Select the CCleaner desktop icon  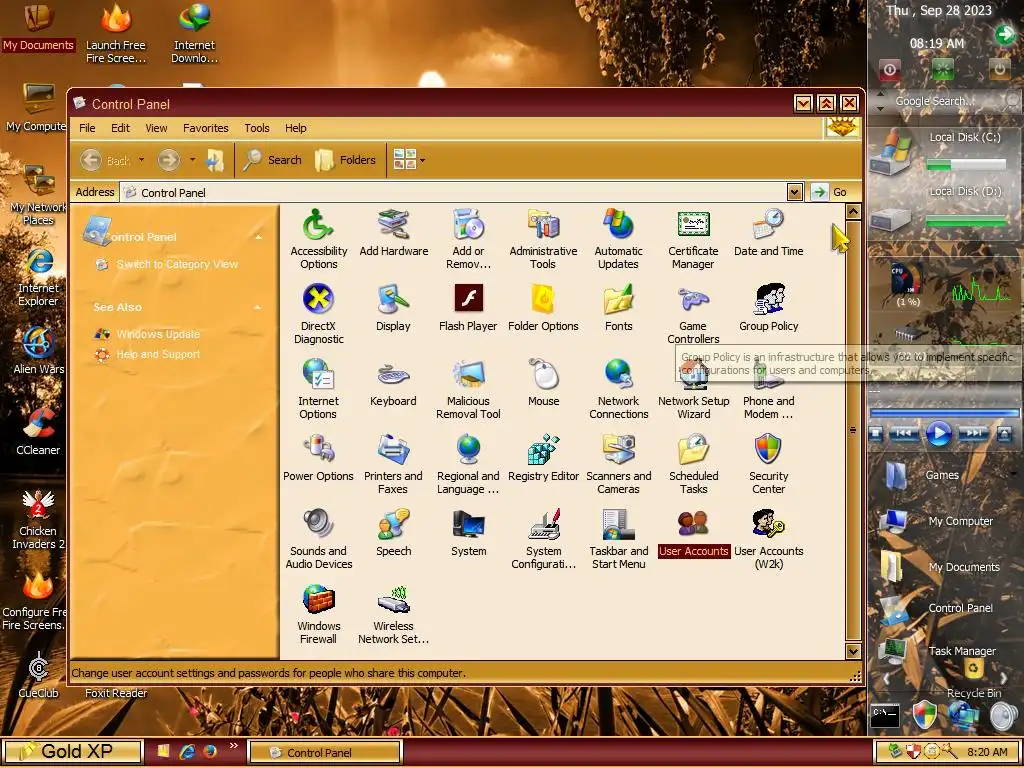pyautogui.click(x=38, y=431)
